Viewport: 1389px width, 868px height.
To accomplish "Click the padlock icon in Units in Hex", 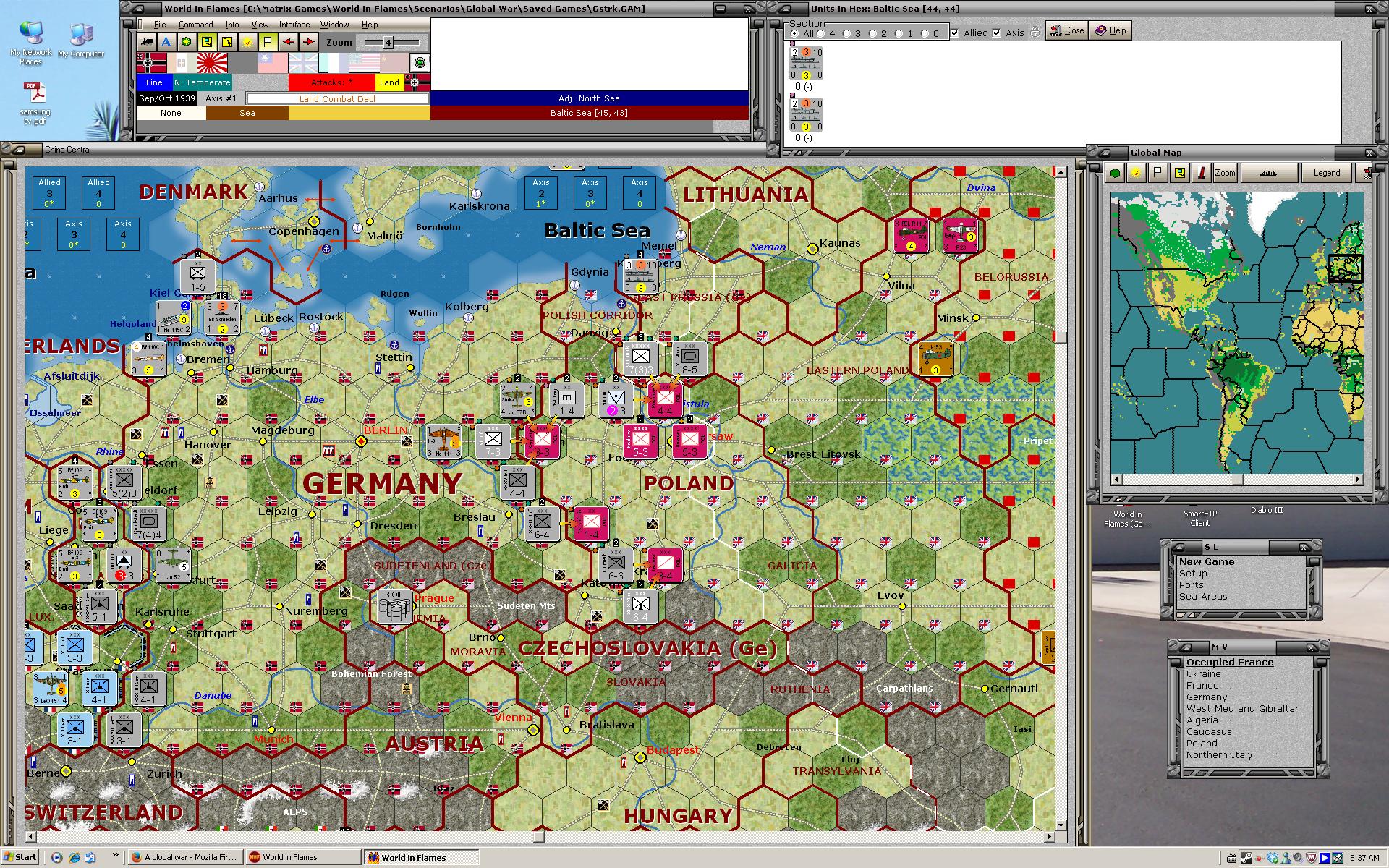I will [1035, 32].
